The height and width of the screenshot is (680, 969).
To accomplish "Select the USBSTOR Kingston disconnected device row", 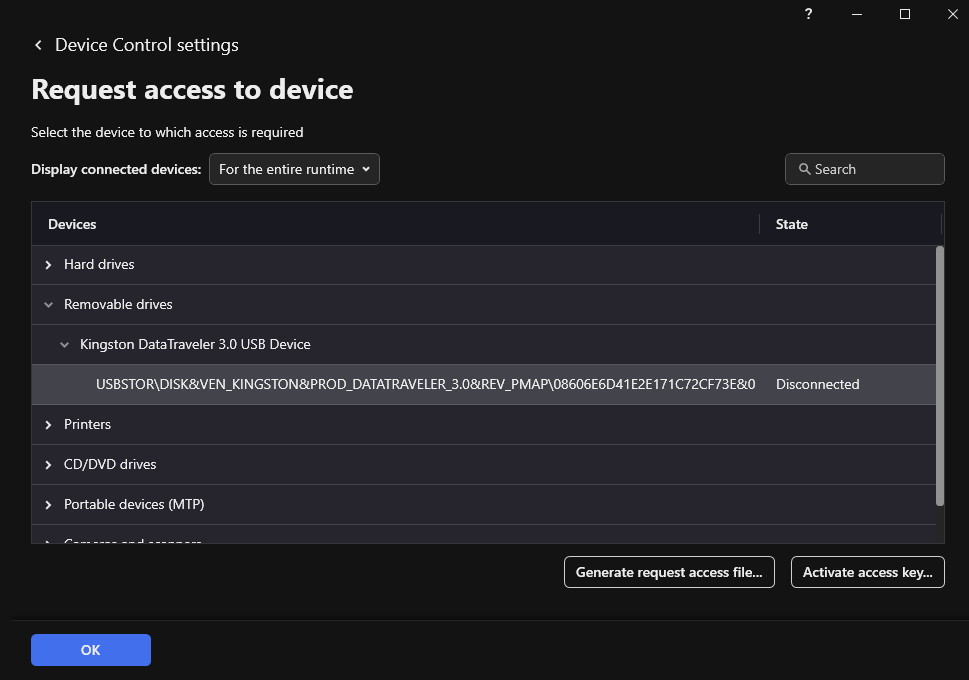I will (425, 385).
